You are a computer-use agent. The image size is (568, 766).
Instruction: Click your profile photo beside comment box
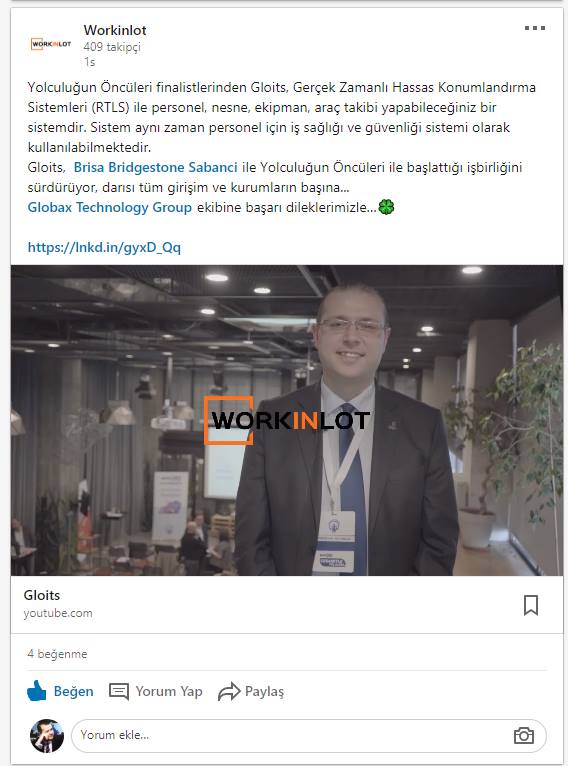[47, 736]
